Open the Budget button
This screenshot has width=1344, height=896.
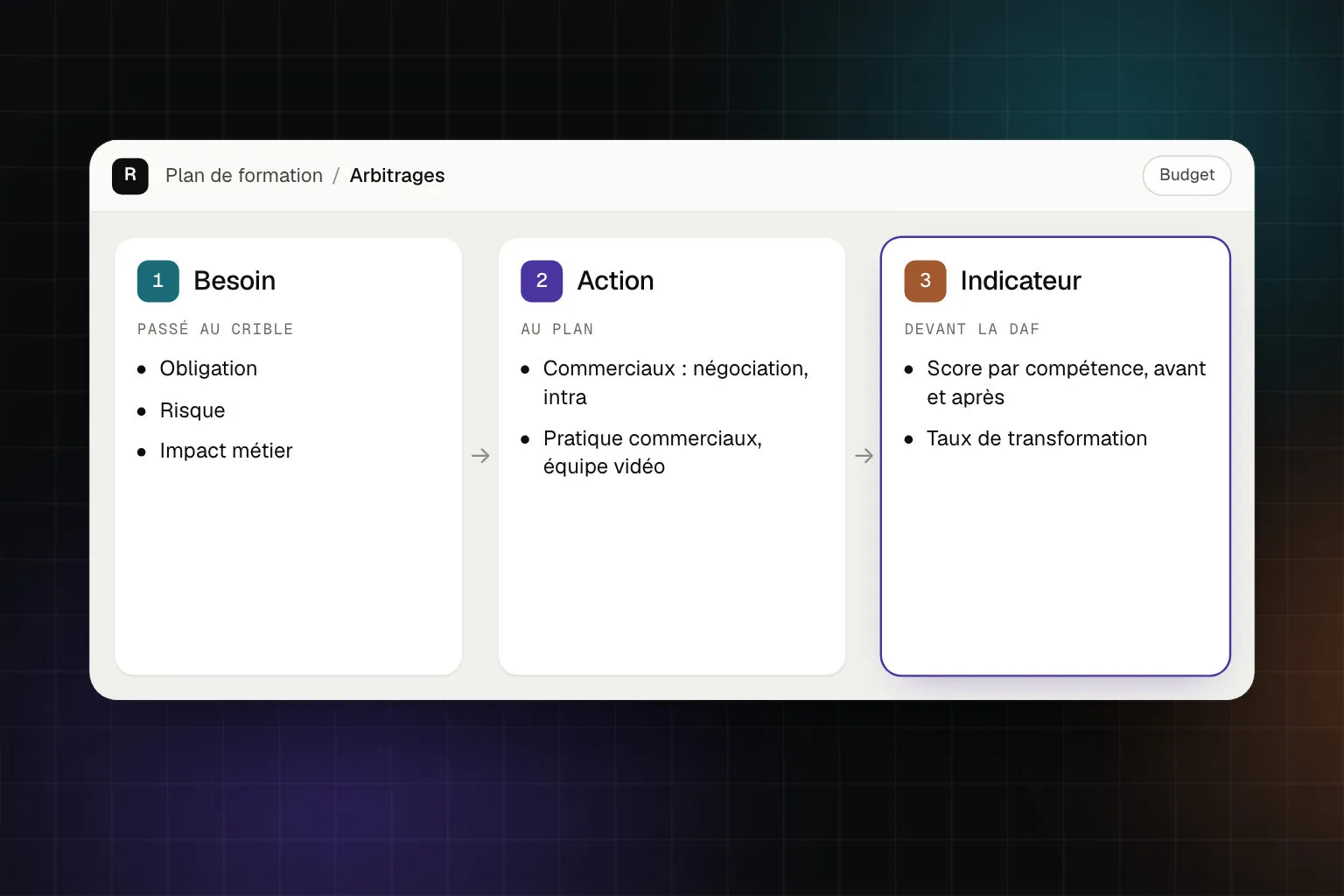(1186, 175)
